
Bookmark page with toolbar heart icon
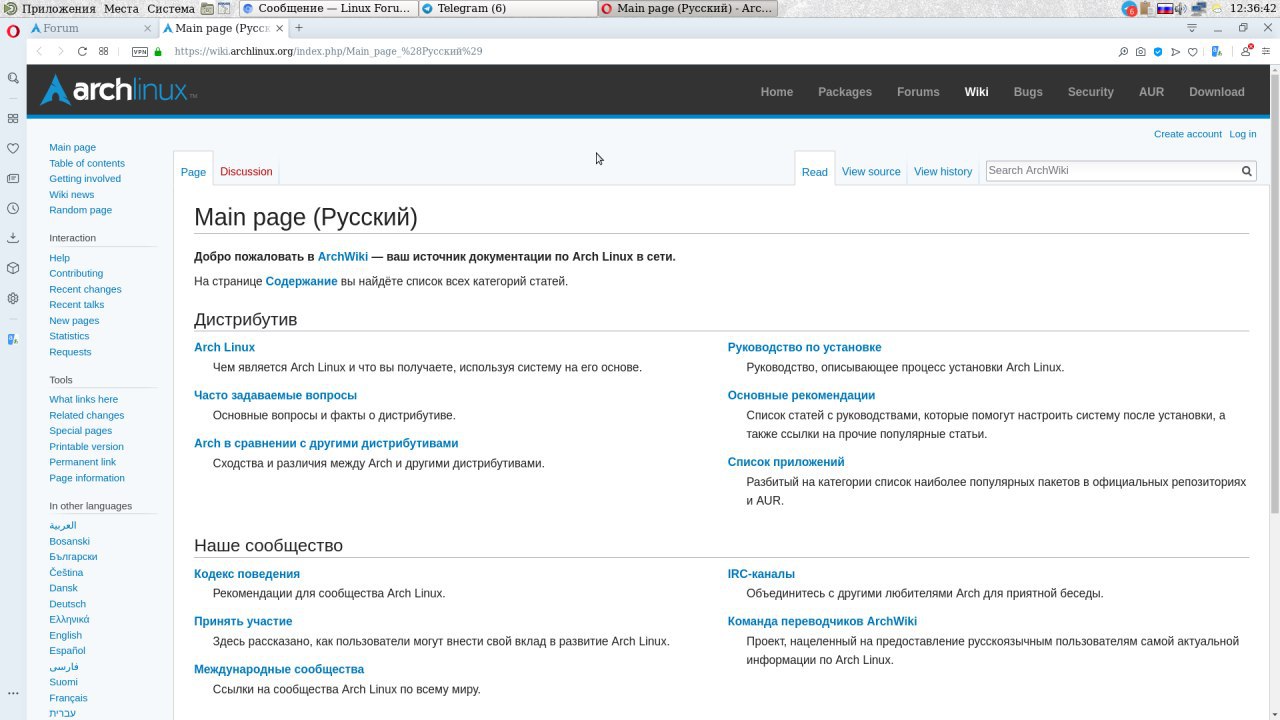pos(1193,52)
